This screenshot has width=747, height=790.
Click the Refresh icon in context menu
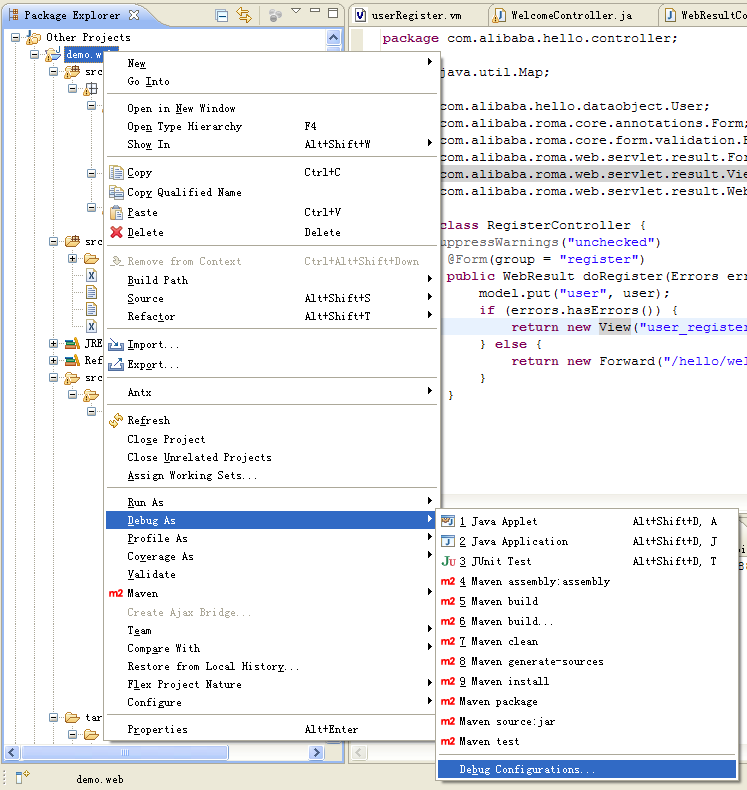pos(116,421)
